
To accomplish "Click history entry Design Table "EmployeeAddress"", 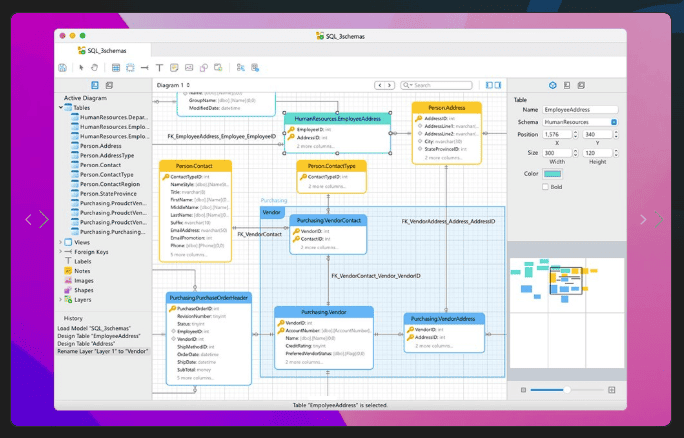I will pos(99,336).
